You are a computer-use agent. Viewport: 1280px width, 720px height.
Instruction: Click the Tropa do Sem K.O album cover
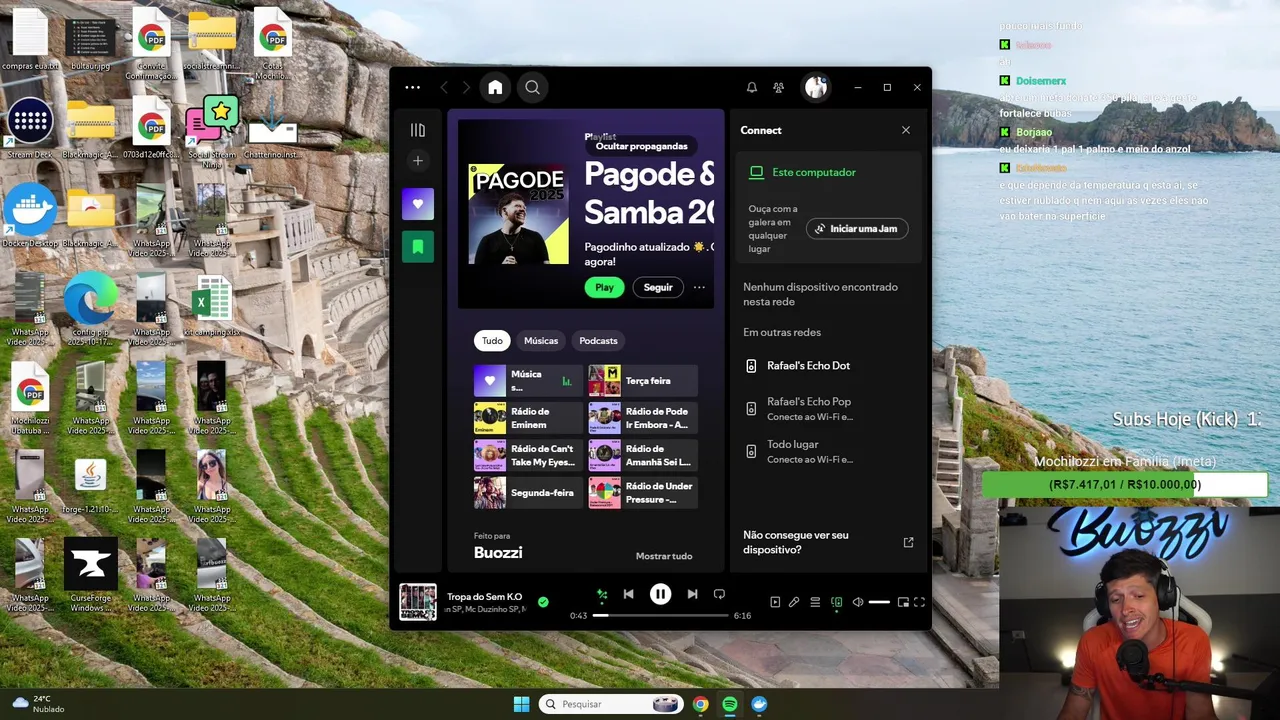tap(418, 602)
